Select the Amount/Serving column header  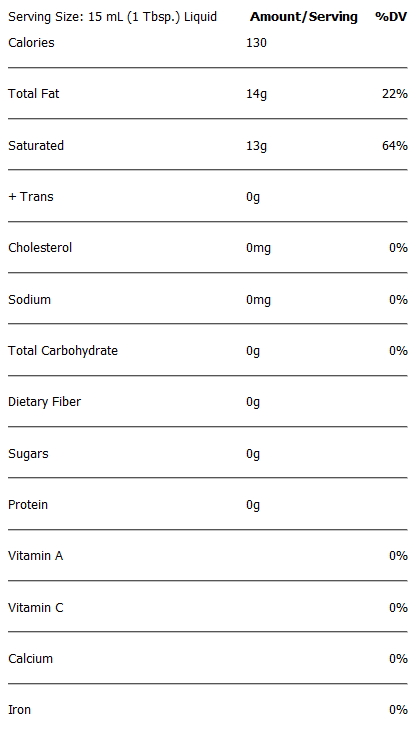[x=304, y=17]
